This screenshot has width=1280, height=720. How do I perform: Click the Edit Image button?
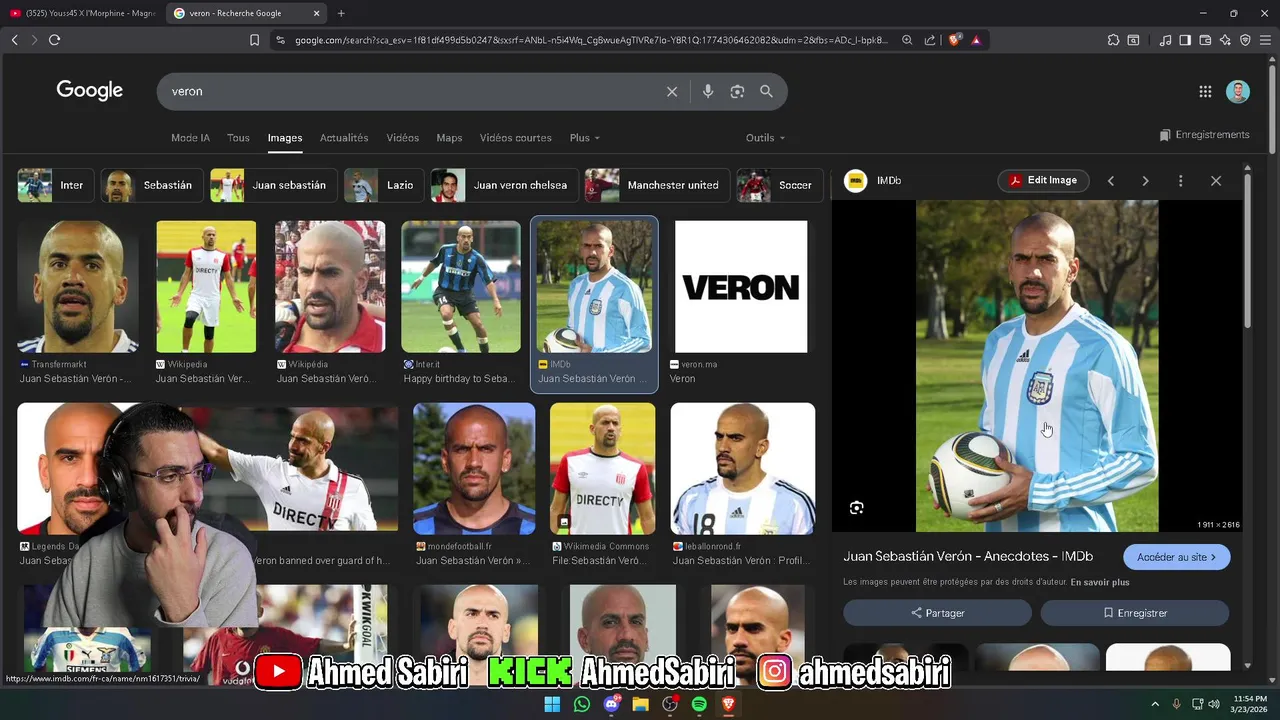click(x=1043, y=181)
